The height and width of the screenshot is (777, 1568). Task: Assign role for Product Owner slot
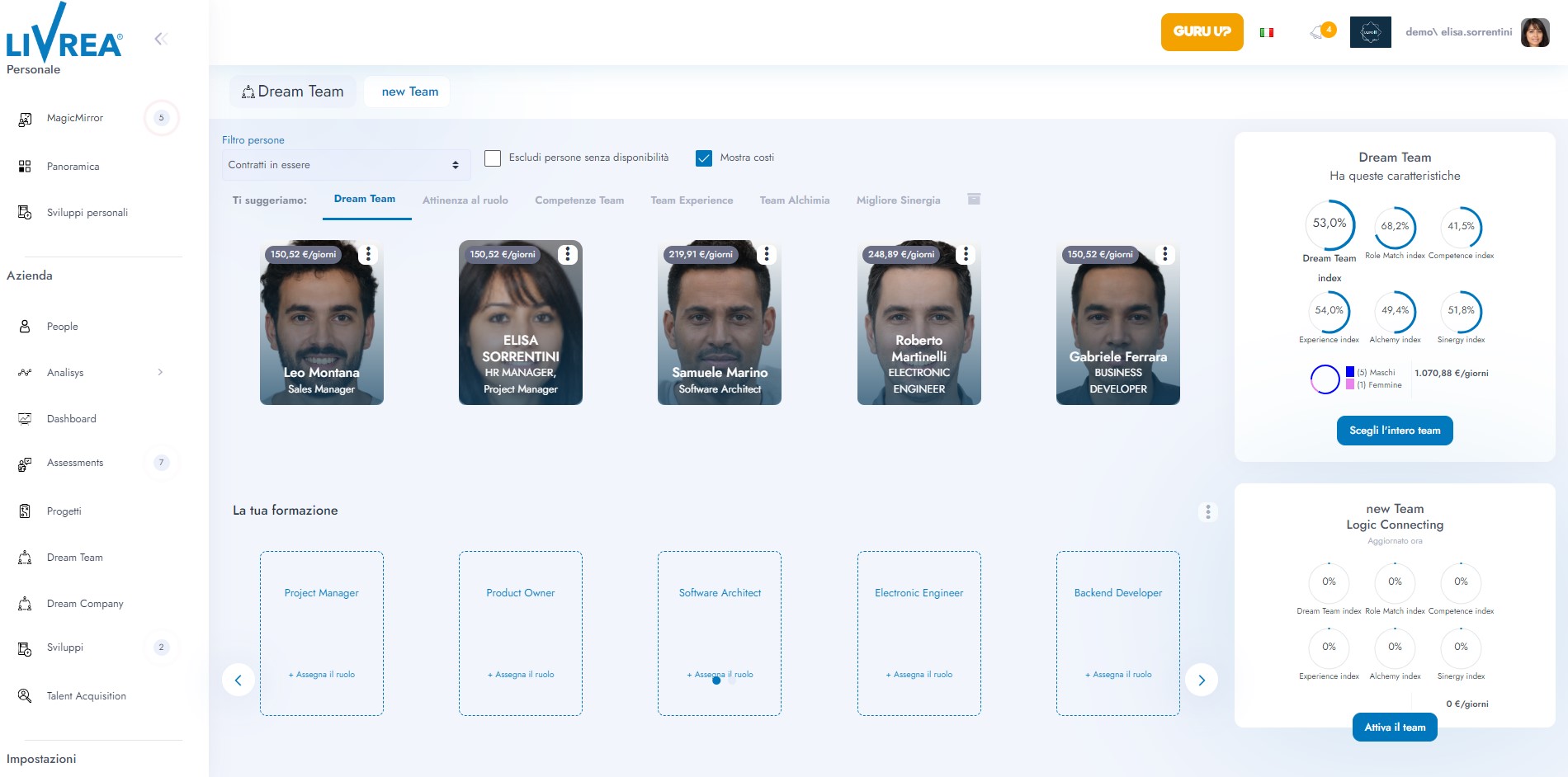pyautogui.click(x=521, y=675)
